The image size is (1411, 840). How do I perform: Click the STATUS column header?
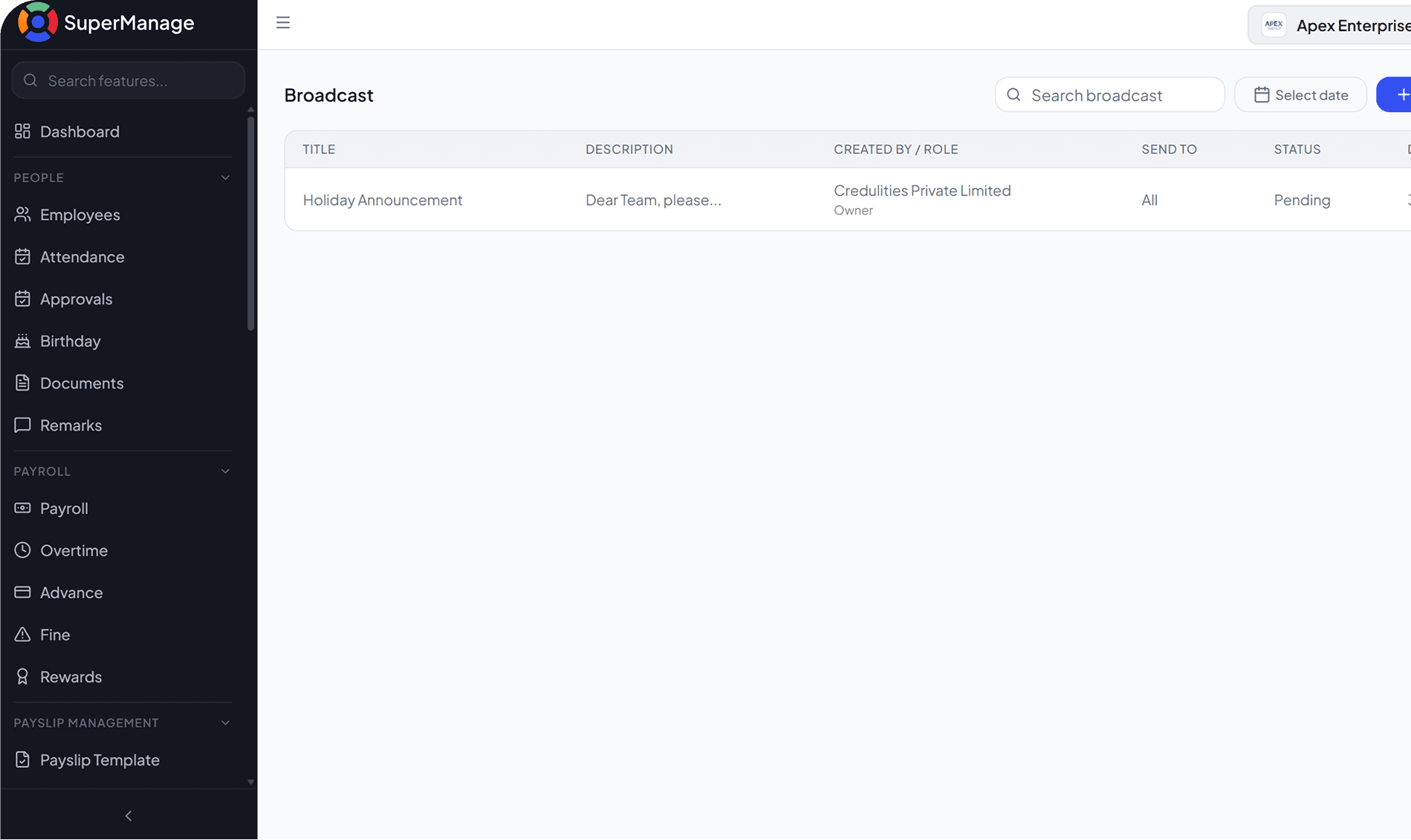[x=1297, y=149]
